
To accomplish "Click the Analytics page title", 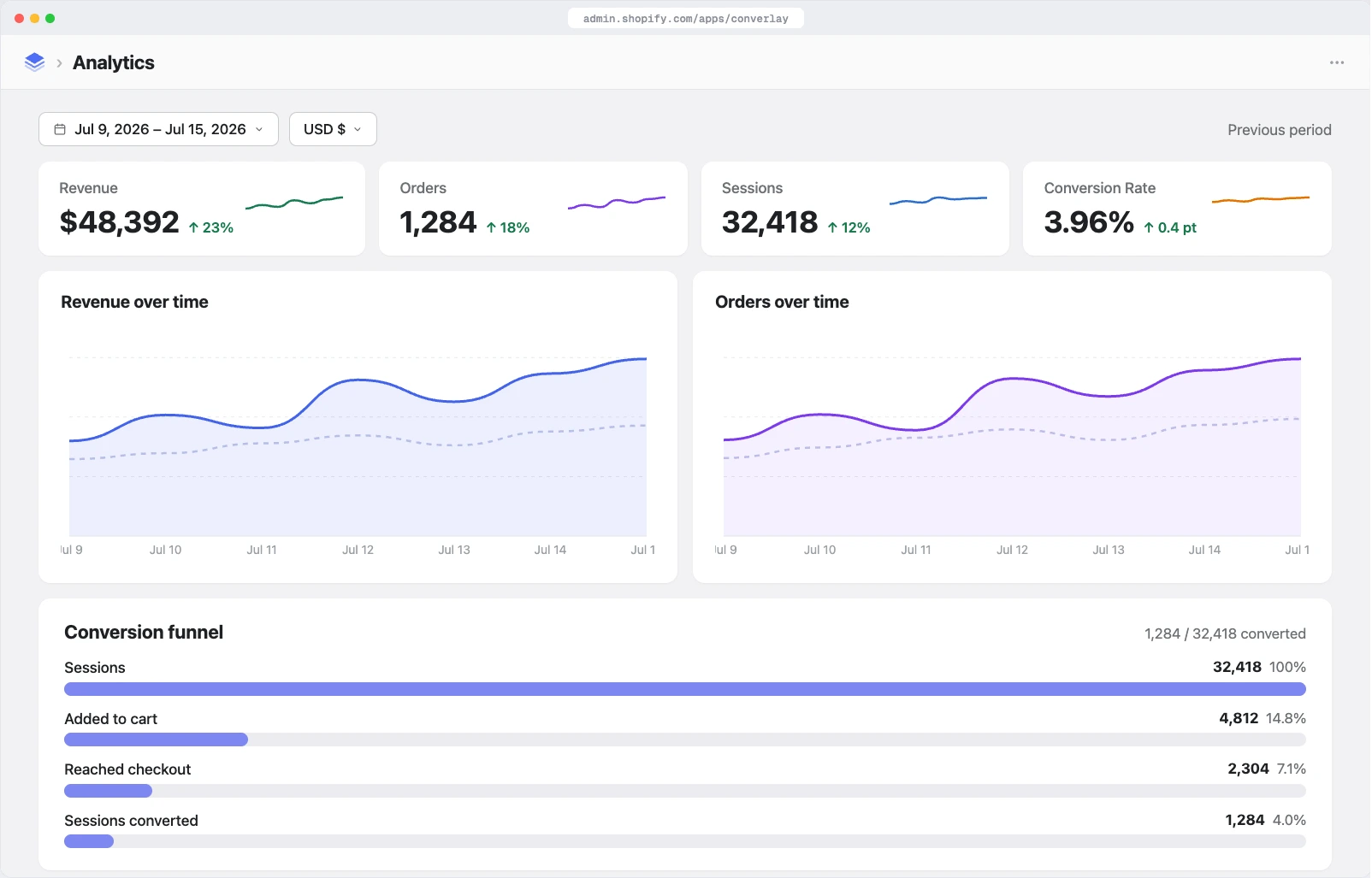I will click(x=114, y=62).
